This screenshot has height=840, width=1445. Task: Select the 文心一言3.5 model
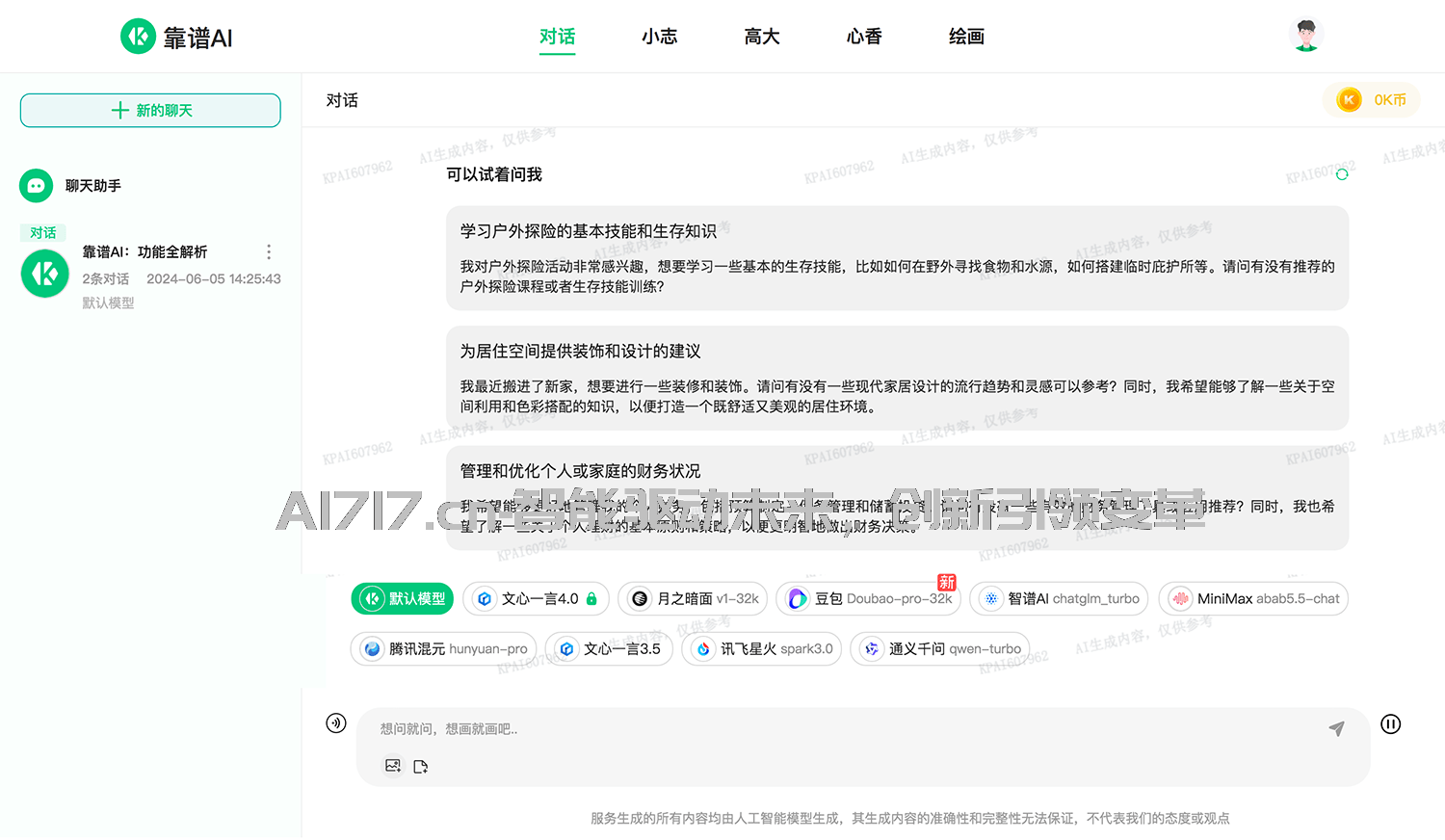coord(609,648)
